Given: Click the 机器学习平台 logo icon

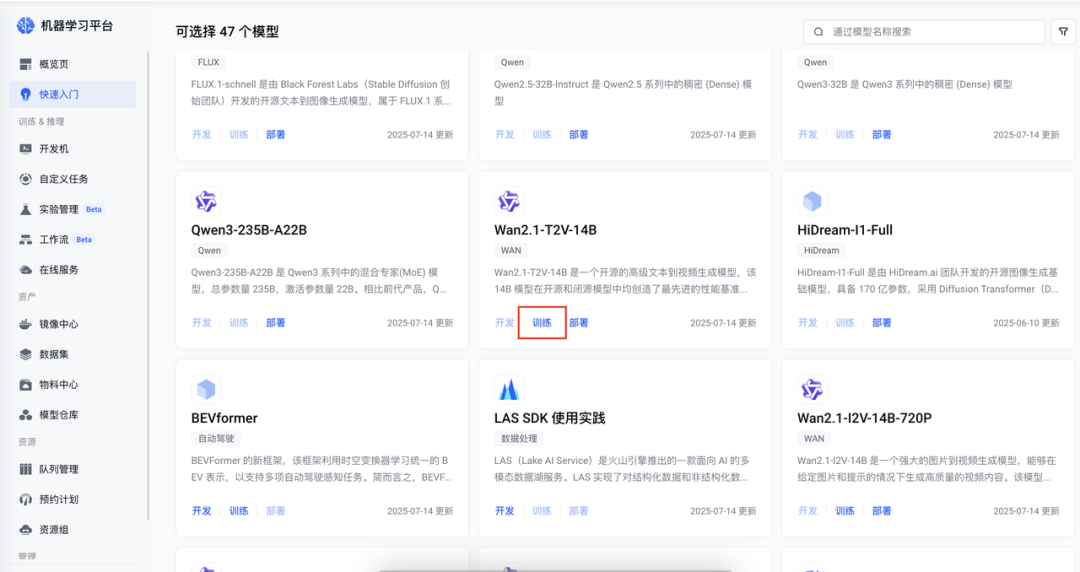Looking at the screenshot, I should [x=25, y=26].
